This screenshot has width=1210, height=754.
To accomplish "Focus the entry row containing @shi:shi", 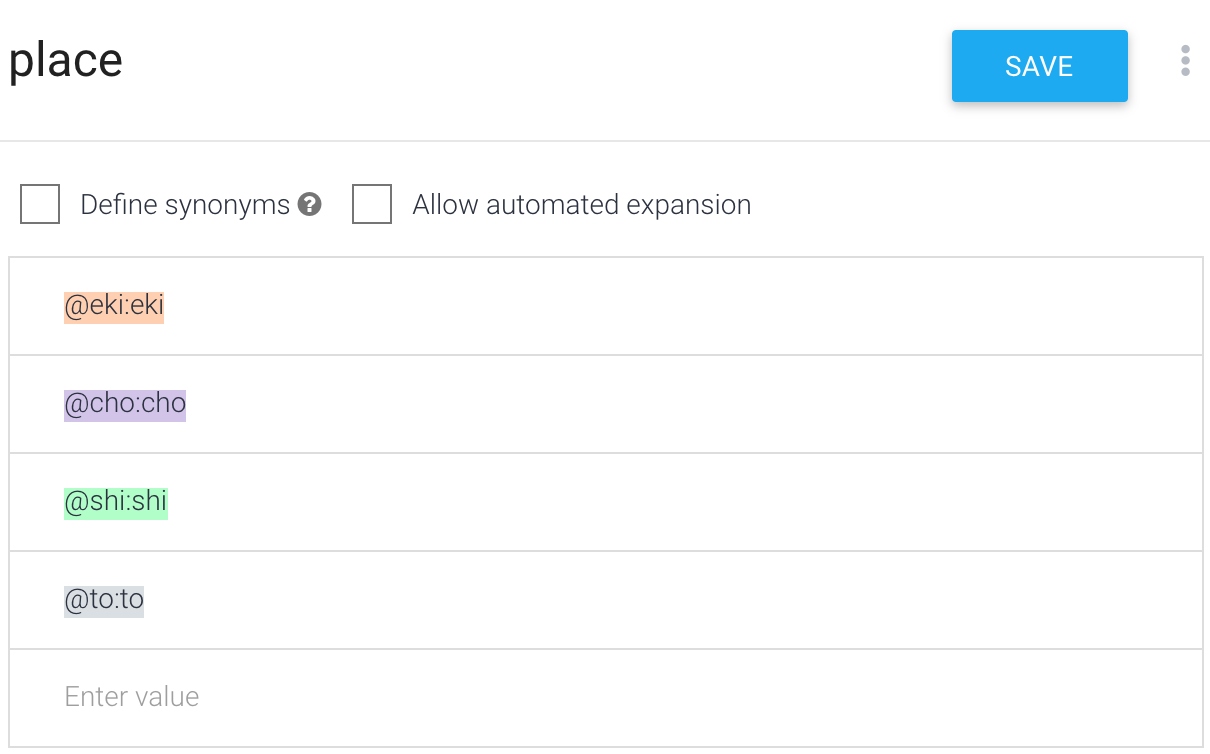I will pos(606,502).
